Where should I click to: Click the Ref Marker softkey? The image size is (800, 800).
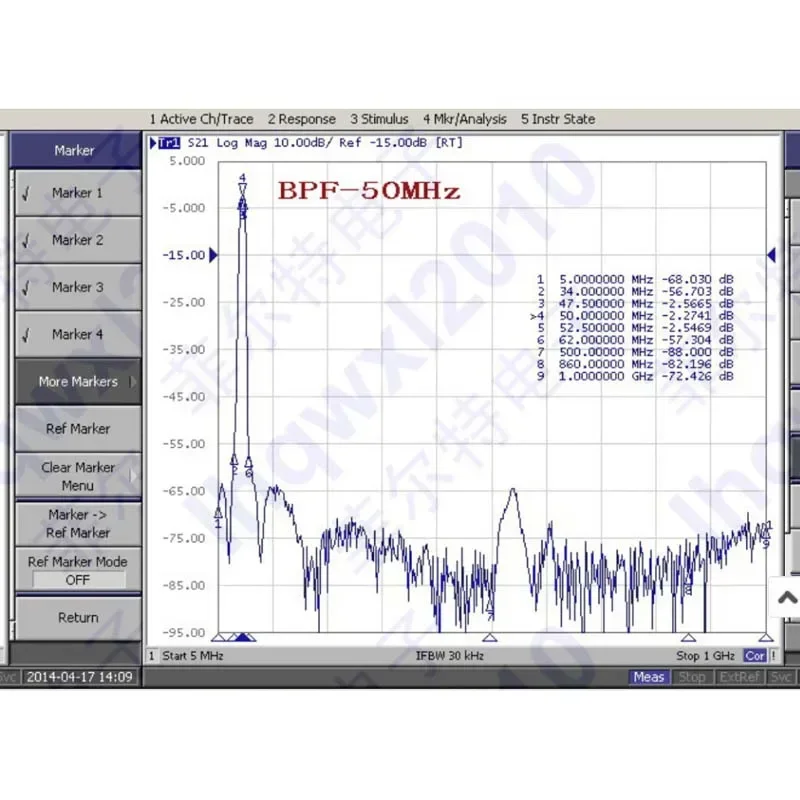(78, 429)
